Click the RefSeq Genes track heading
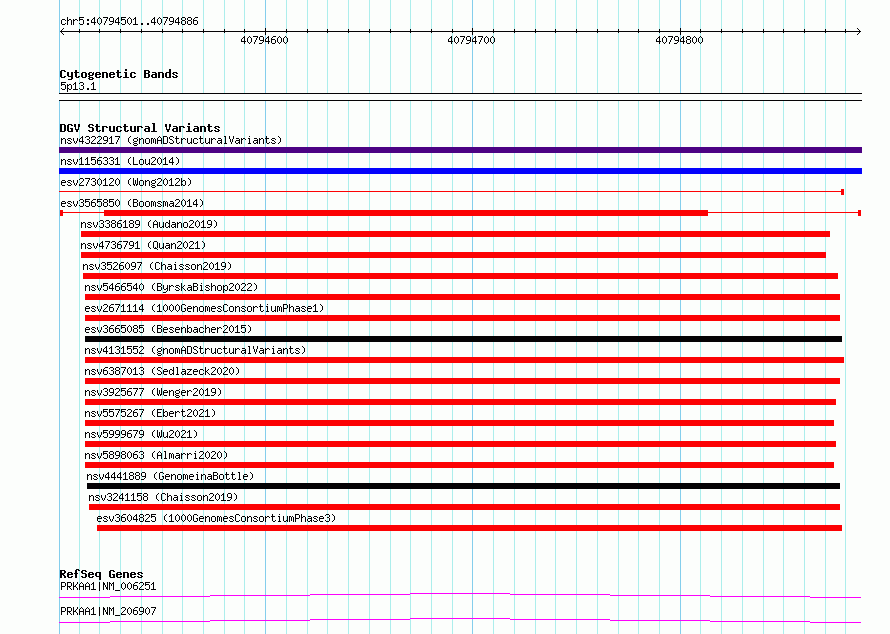The image size is (890, 634). coord(101,574)
